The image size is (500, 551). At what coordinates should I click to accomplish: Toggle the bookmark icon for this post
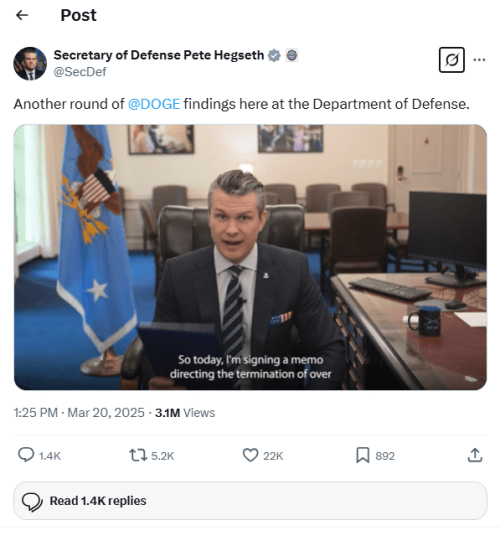coord(363,455)
